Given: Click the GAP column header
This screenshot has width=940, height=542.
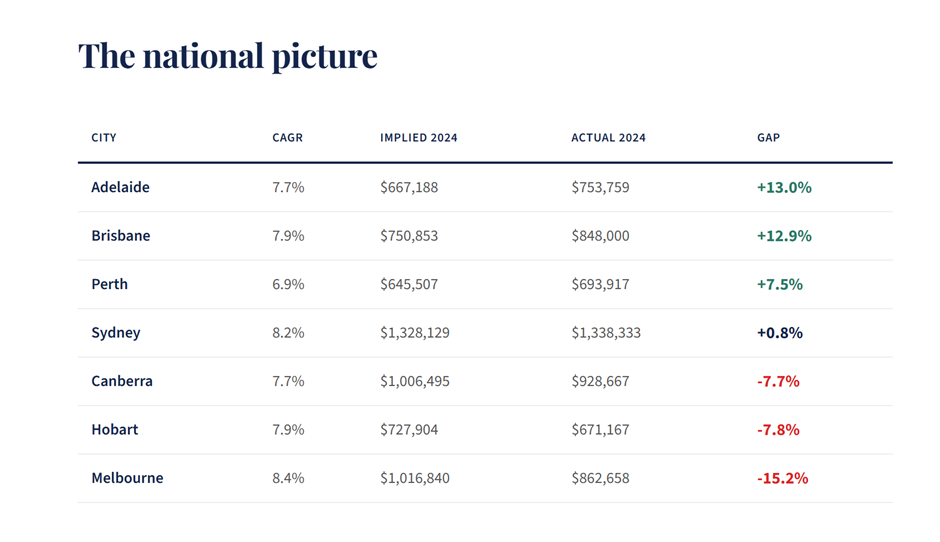Looking at the screenshot, I should click(x=768, y=138).
